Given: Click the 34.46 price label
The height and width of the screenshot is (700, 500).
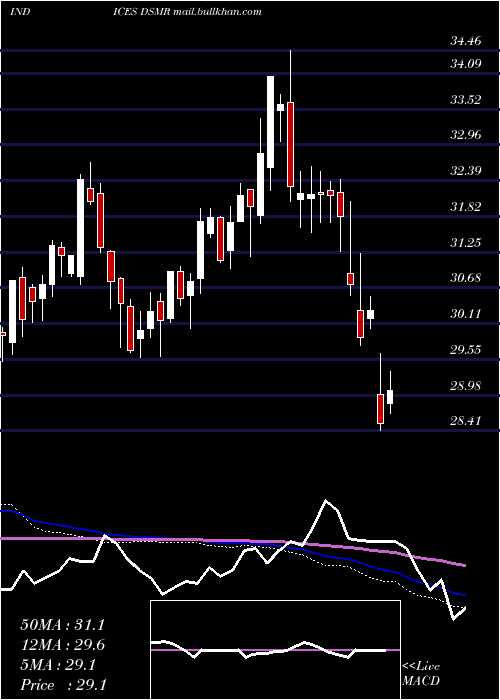Looking at the screenshot, I should pos(466,41).
